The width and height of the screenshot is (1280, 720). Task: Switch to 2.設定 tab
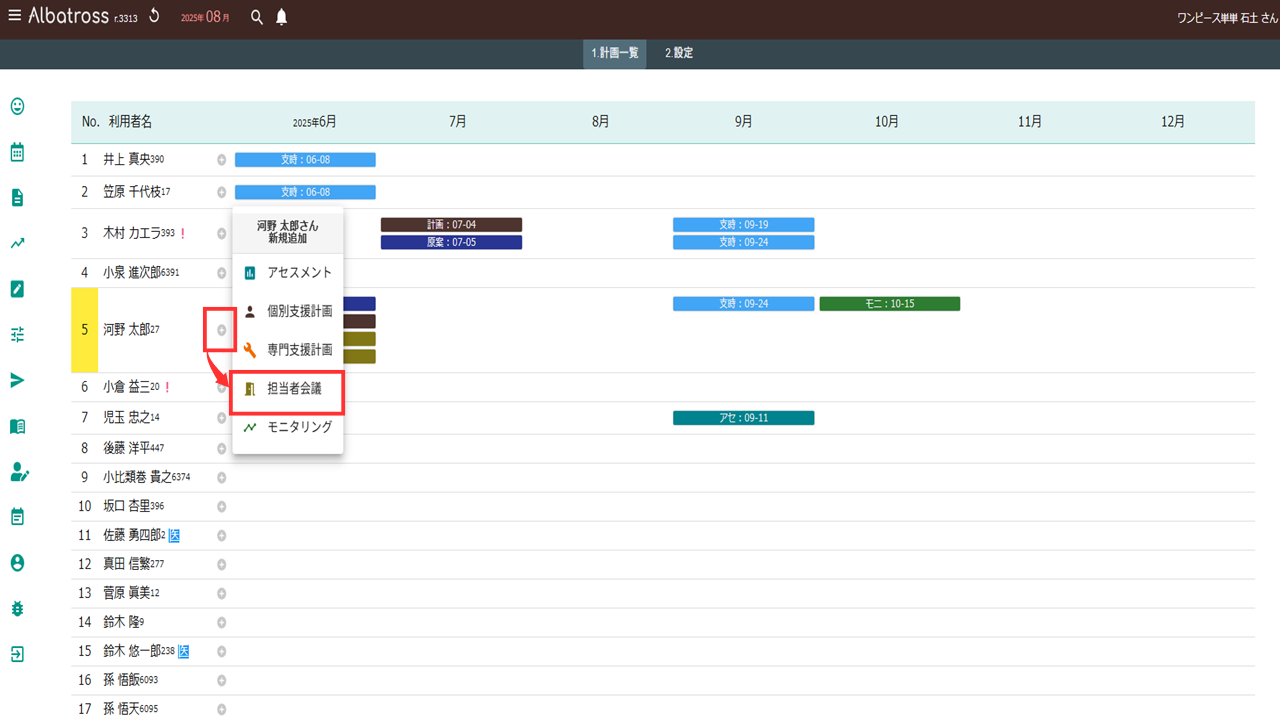click(x=679, y=53)
